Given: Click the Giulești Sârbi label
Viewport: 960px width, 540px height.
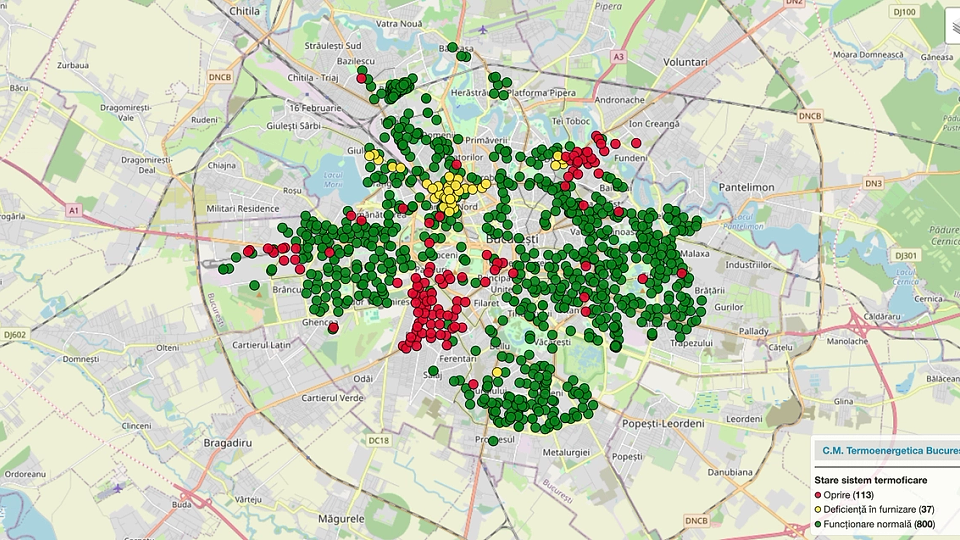Looking at the screenshot, I should [x=293, y=126].
